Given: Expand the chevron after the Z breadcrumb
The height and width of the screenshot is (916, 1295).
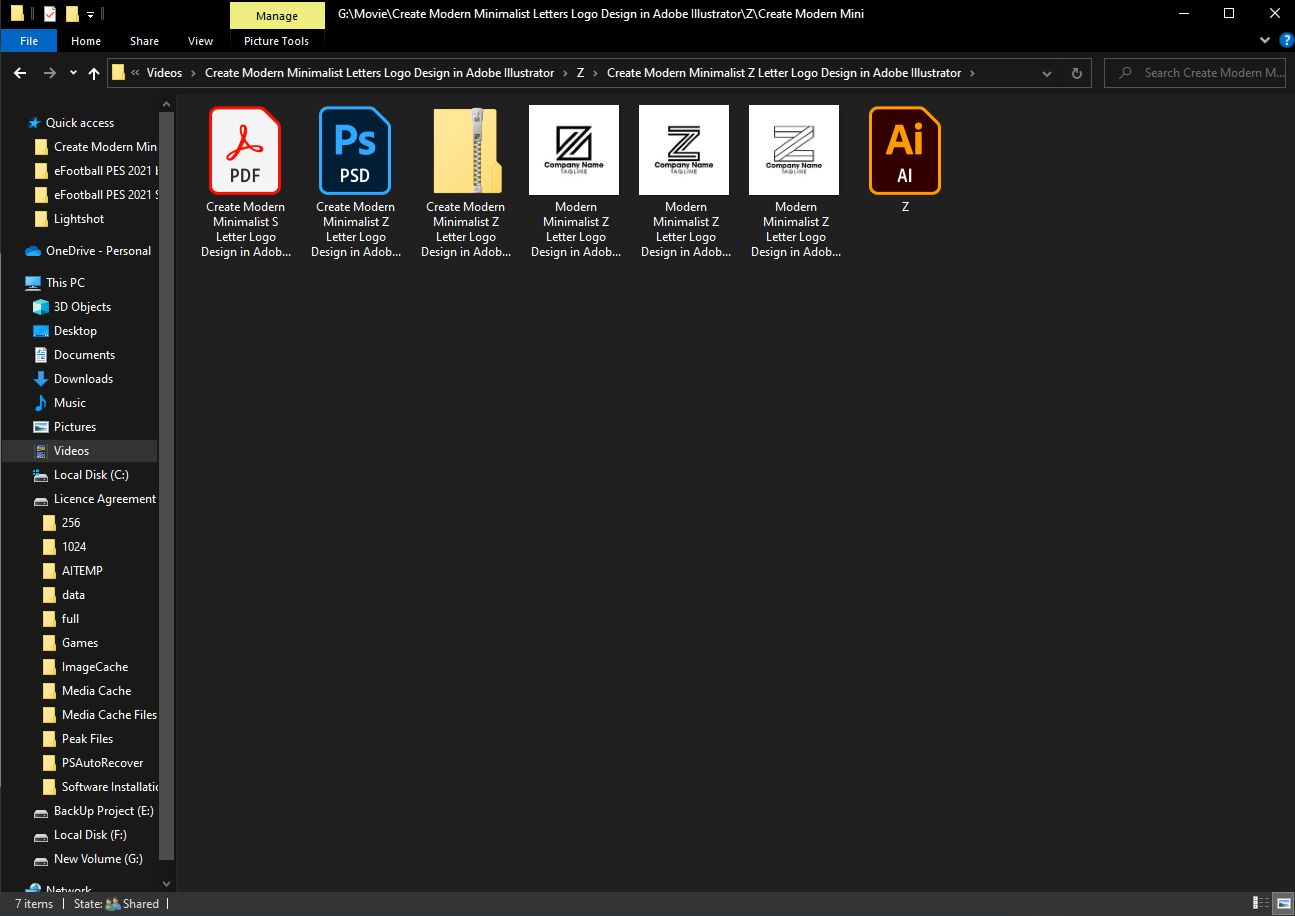Looking at the screenshot, I should [x=596, y=73].
